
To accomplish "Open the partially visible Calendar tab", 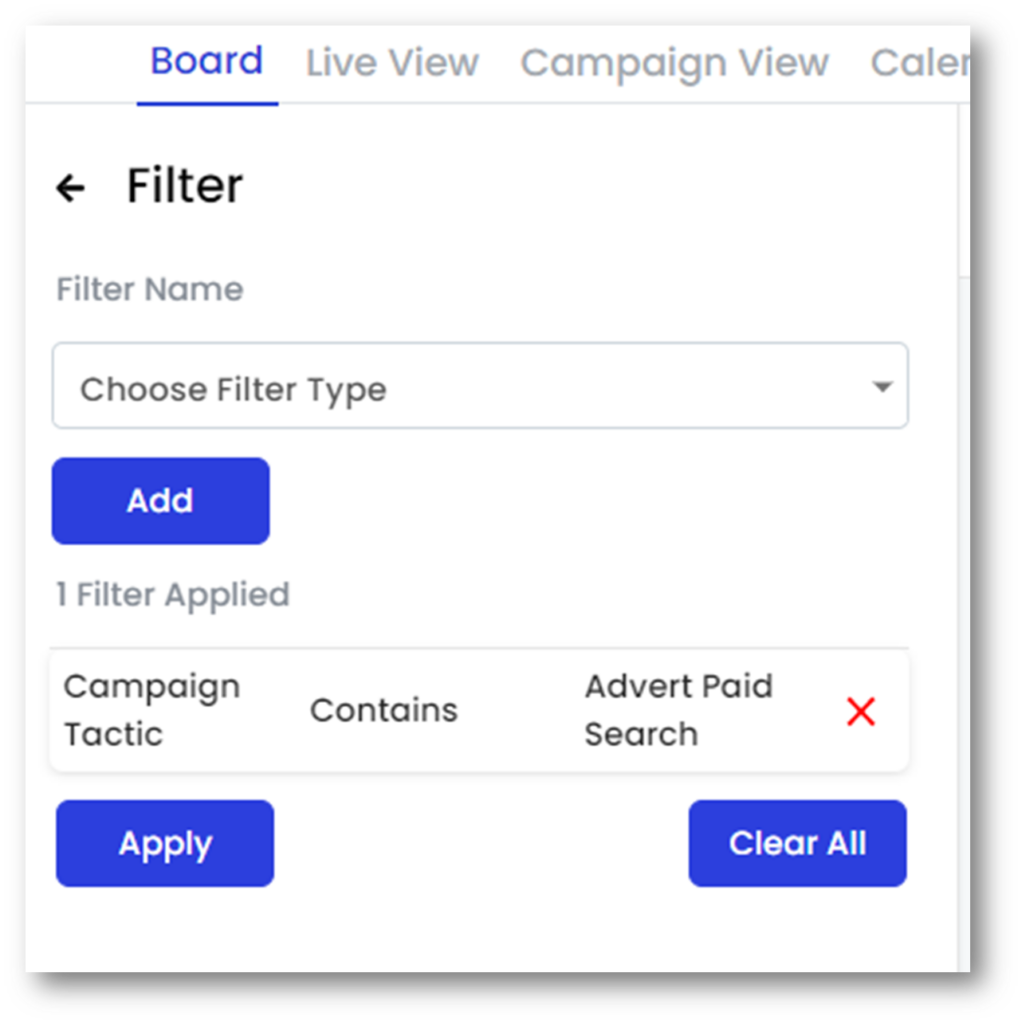I will pyautogui.click(x=919, y=63).
